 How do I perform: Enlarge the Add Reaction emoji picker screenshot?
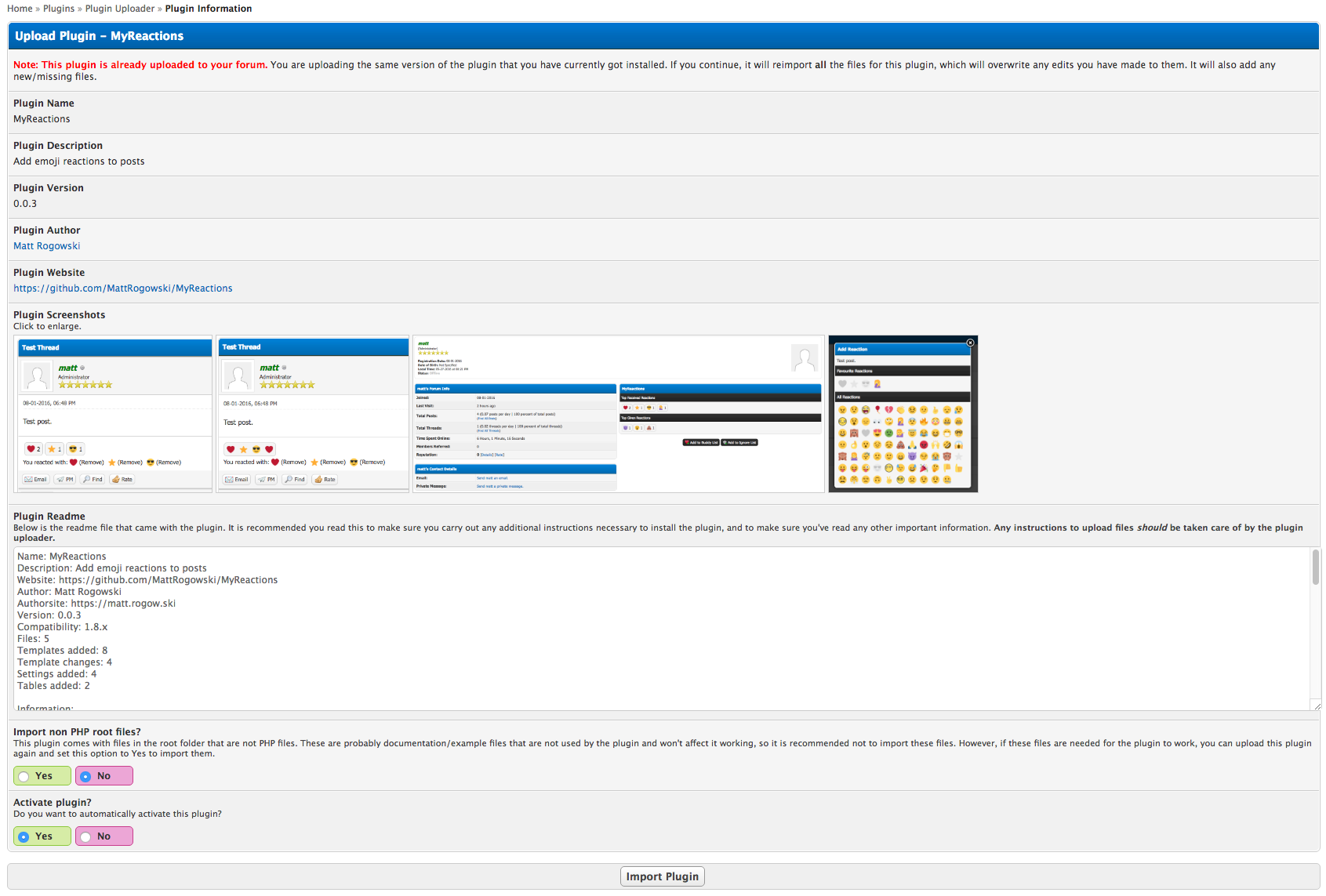click(903, 414)
